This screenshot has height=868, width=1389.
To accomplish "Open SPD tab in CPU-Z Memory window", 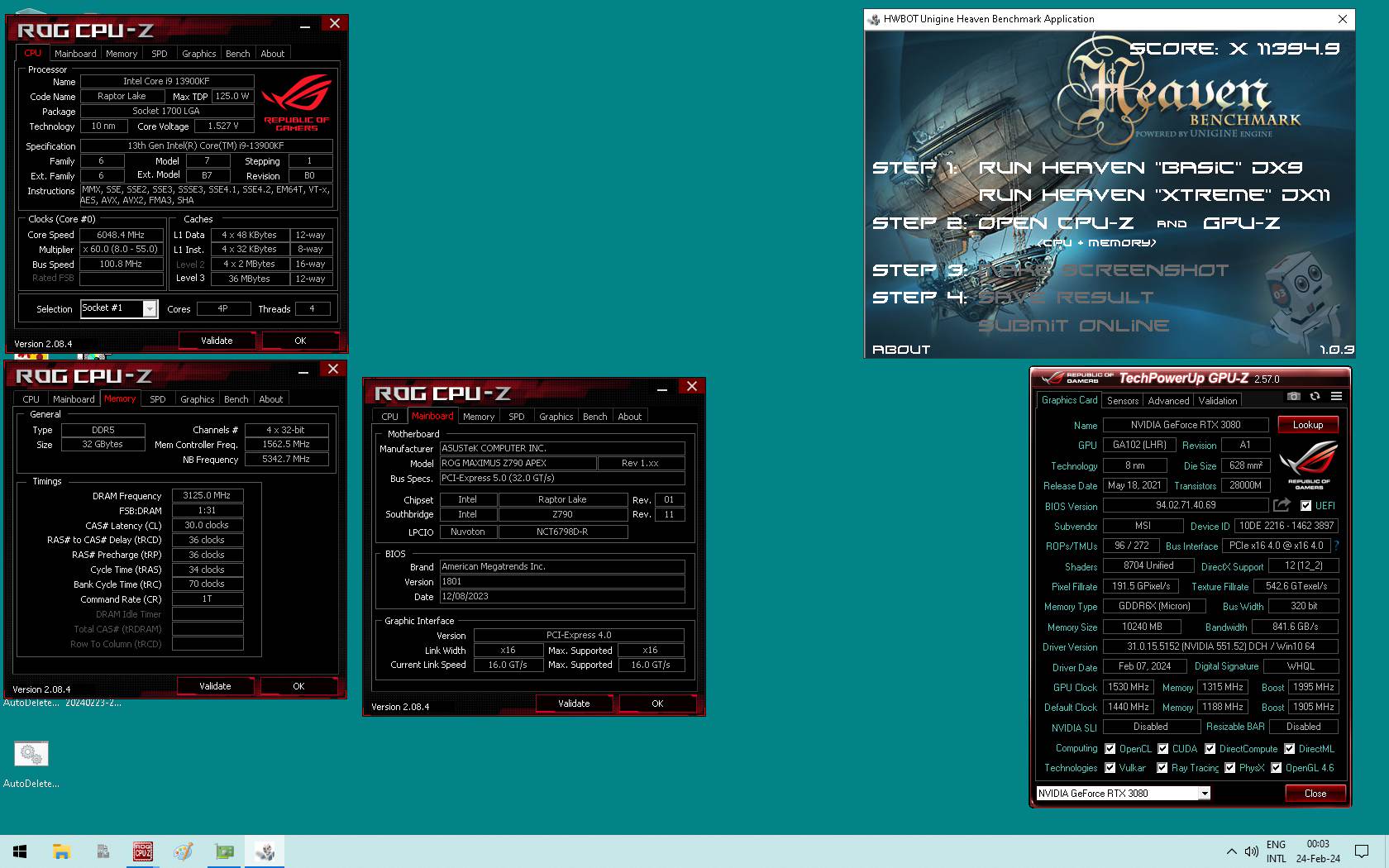I will coord(158,399).
